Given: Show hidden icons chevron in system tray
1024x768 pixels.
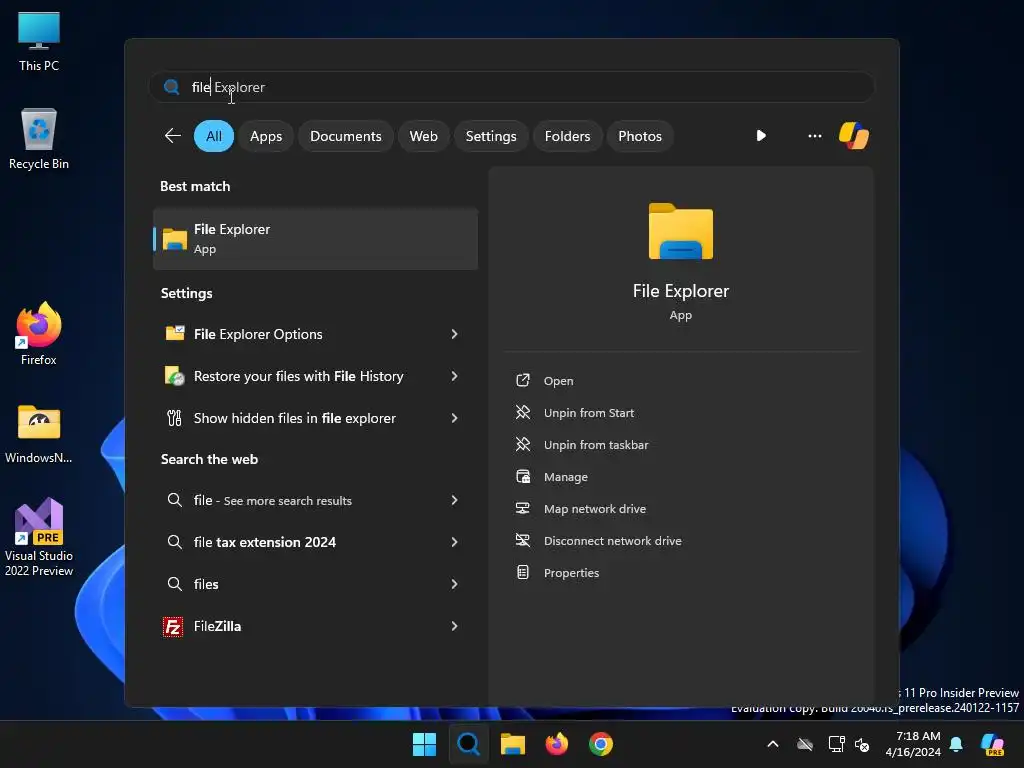Looking at the screenshot, I should (x=773, y=744).
